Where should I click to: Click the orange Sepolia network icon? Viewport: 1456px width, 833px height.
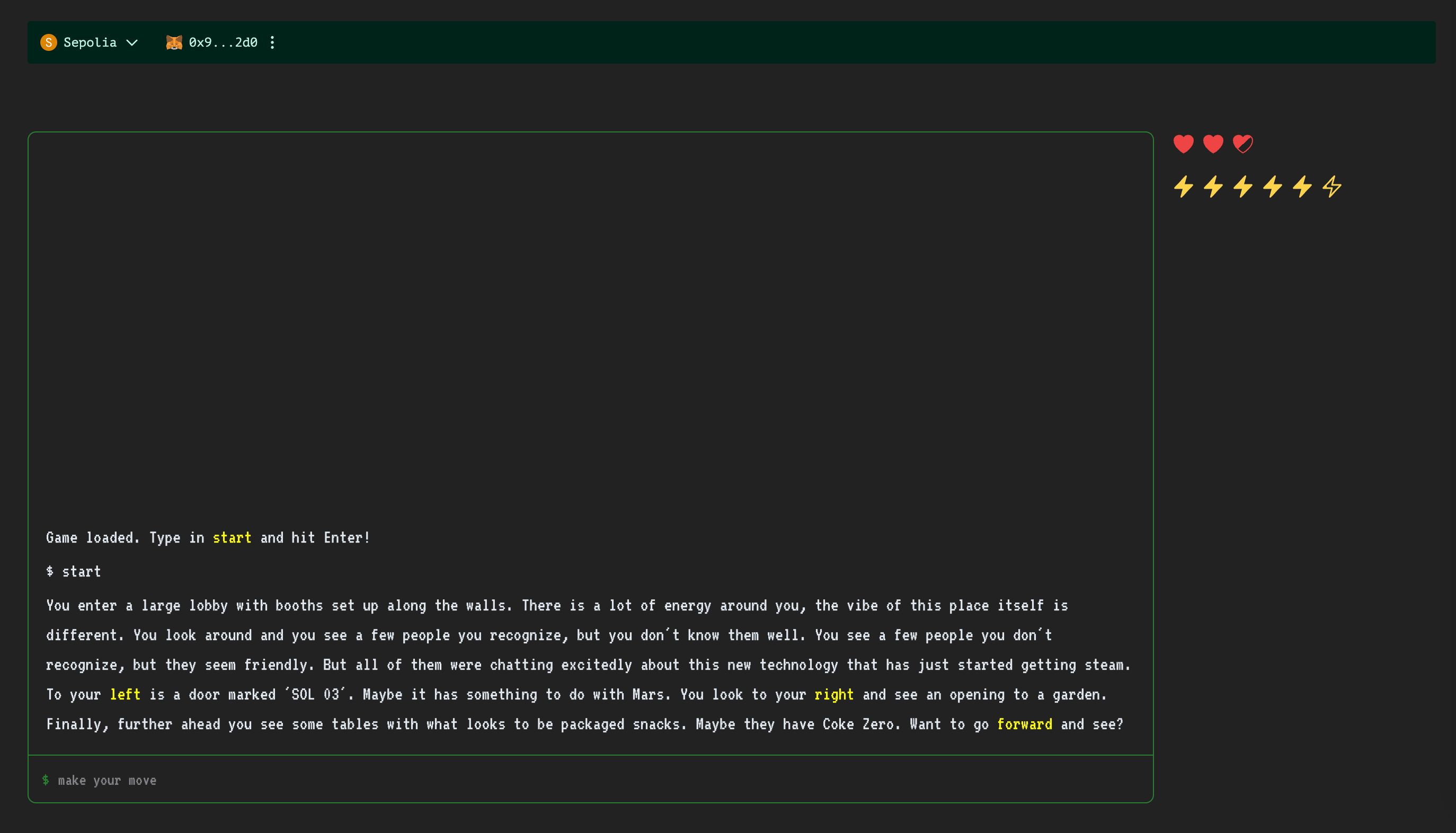[49, 42]
